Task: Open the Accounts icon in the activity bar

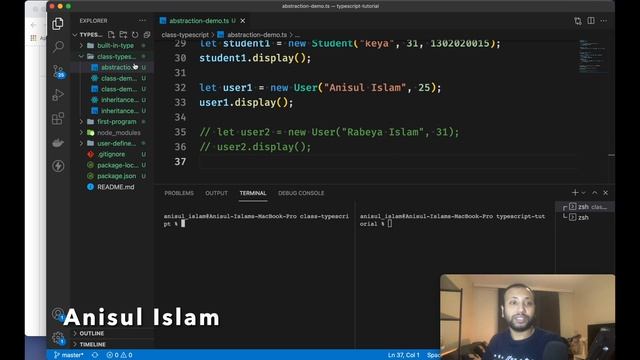Action: coord(58,313)
